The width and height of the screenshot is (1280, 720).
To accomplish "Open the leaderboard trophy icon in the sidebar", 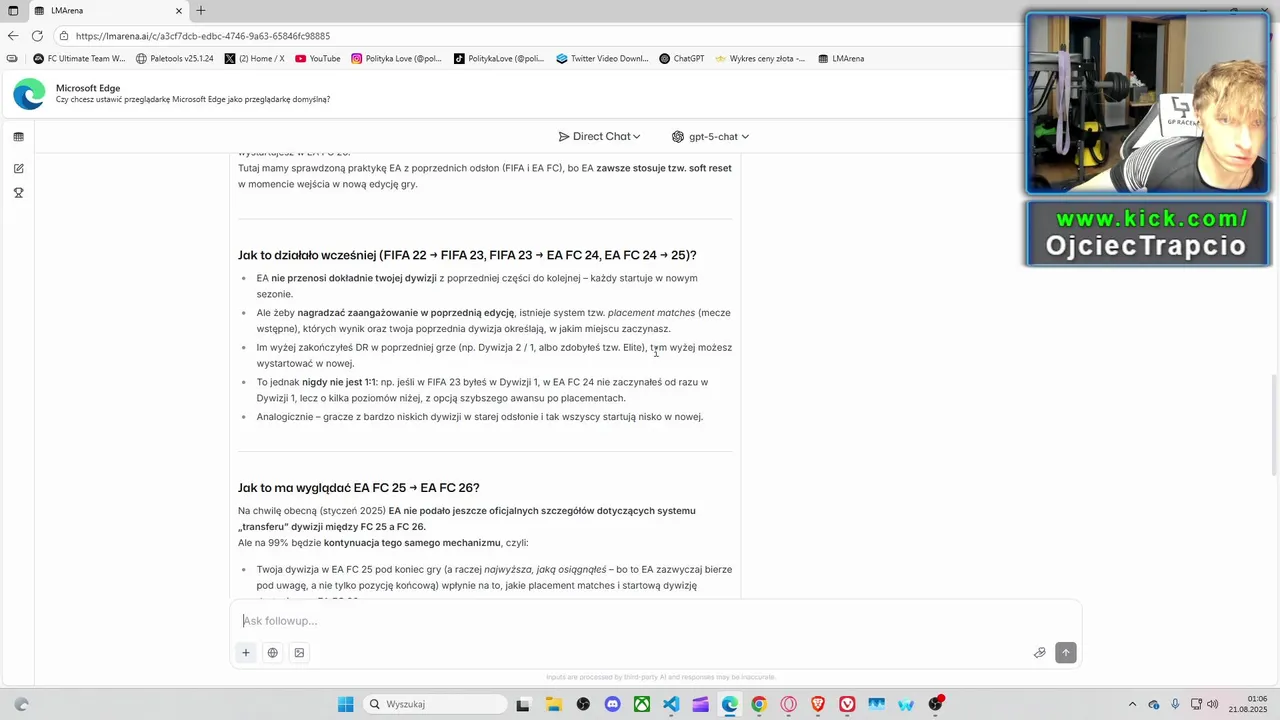I will pyautogui.click(x=18, y=193).
